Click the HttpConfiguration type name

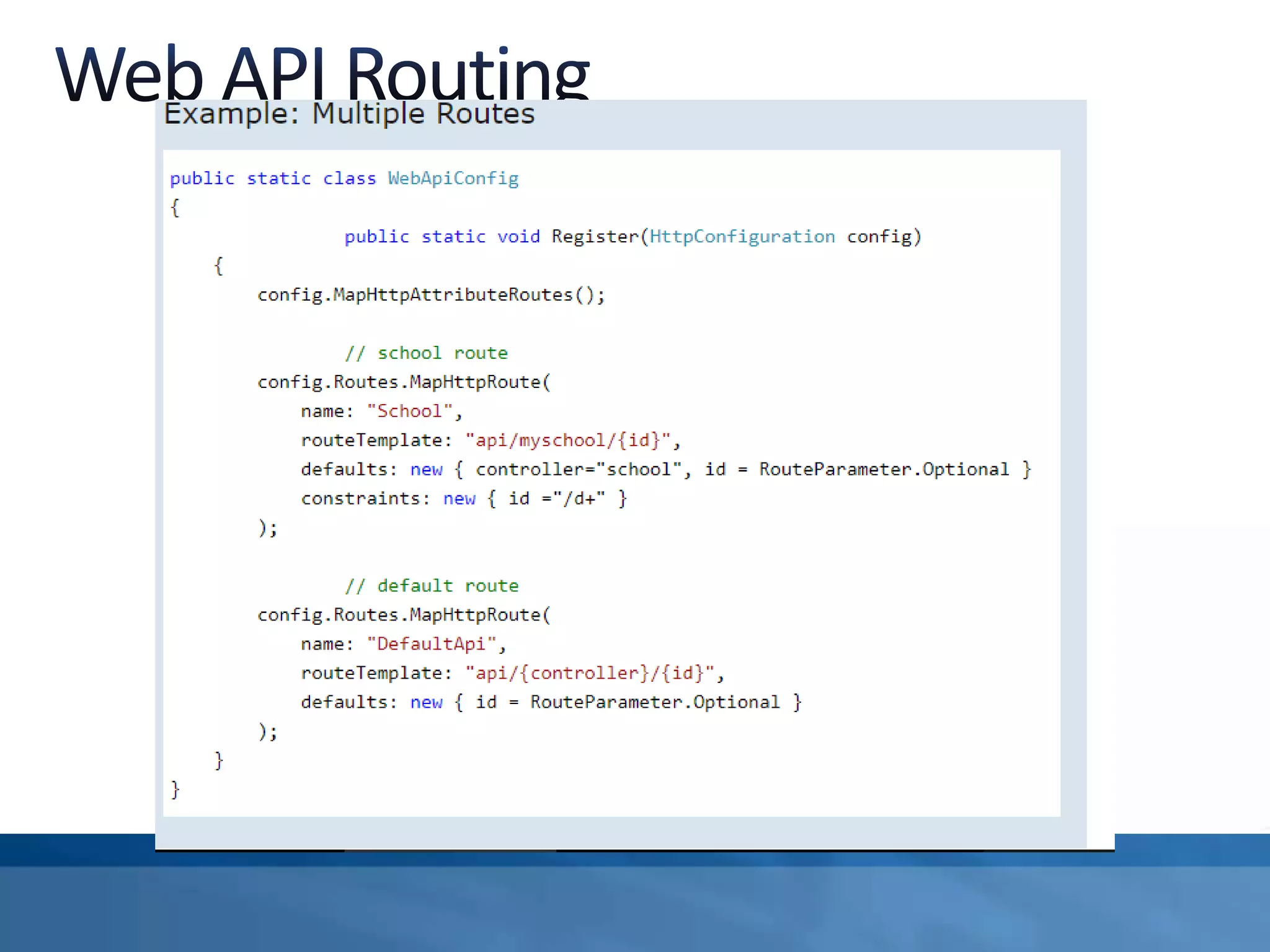742,237
